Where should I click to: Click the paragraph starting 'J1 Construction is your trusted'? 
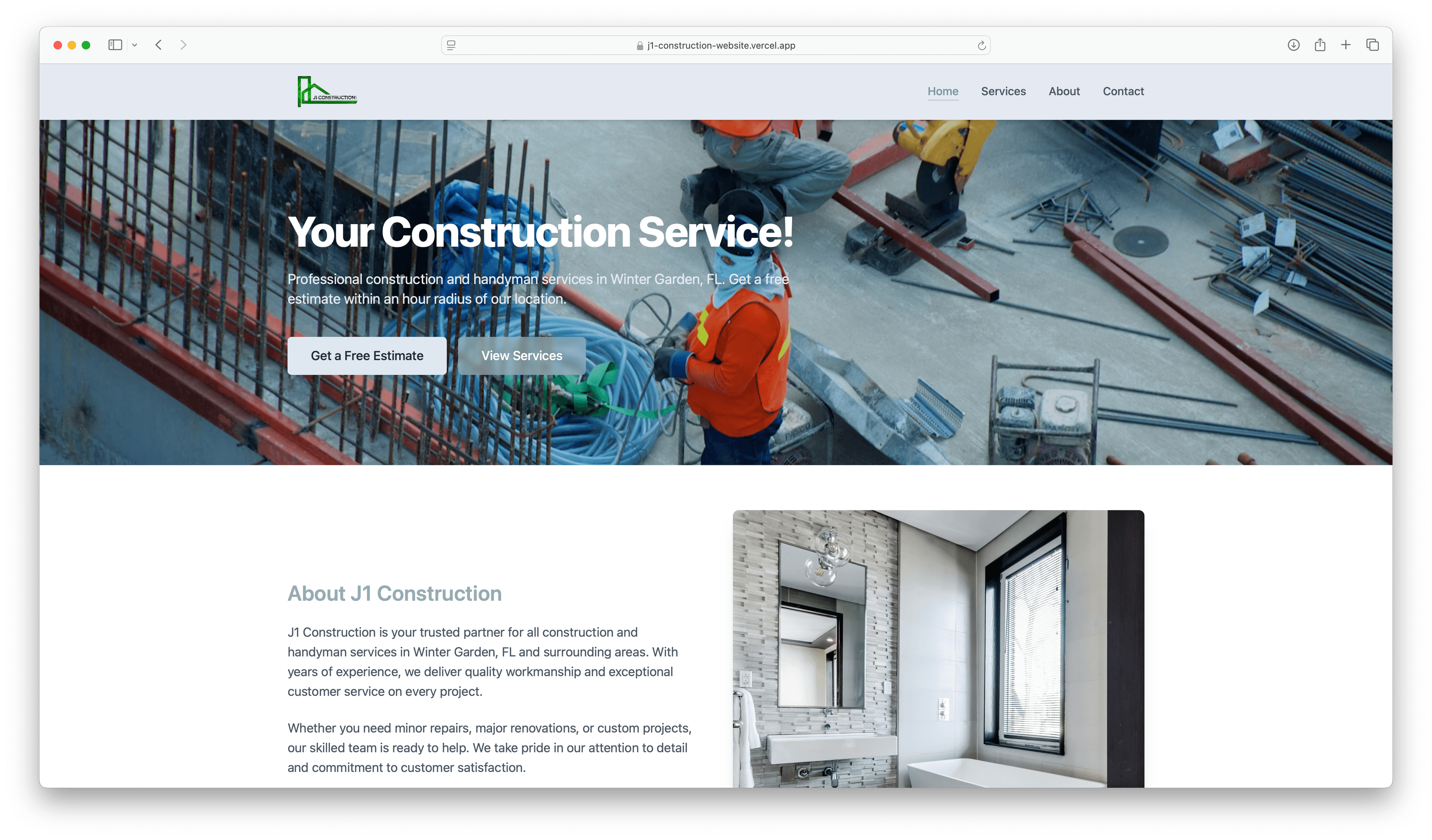(x=483, y=662)
